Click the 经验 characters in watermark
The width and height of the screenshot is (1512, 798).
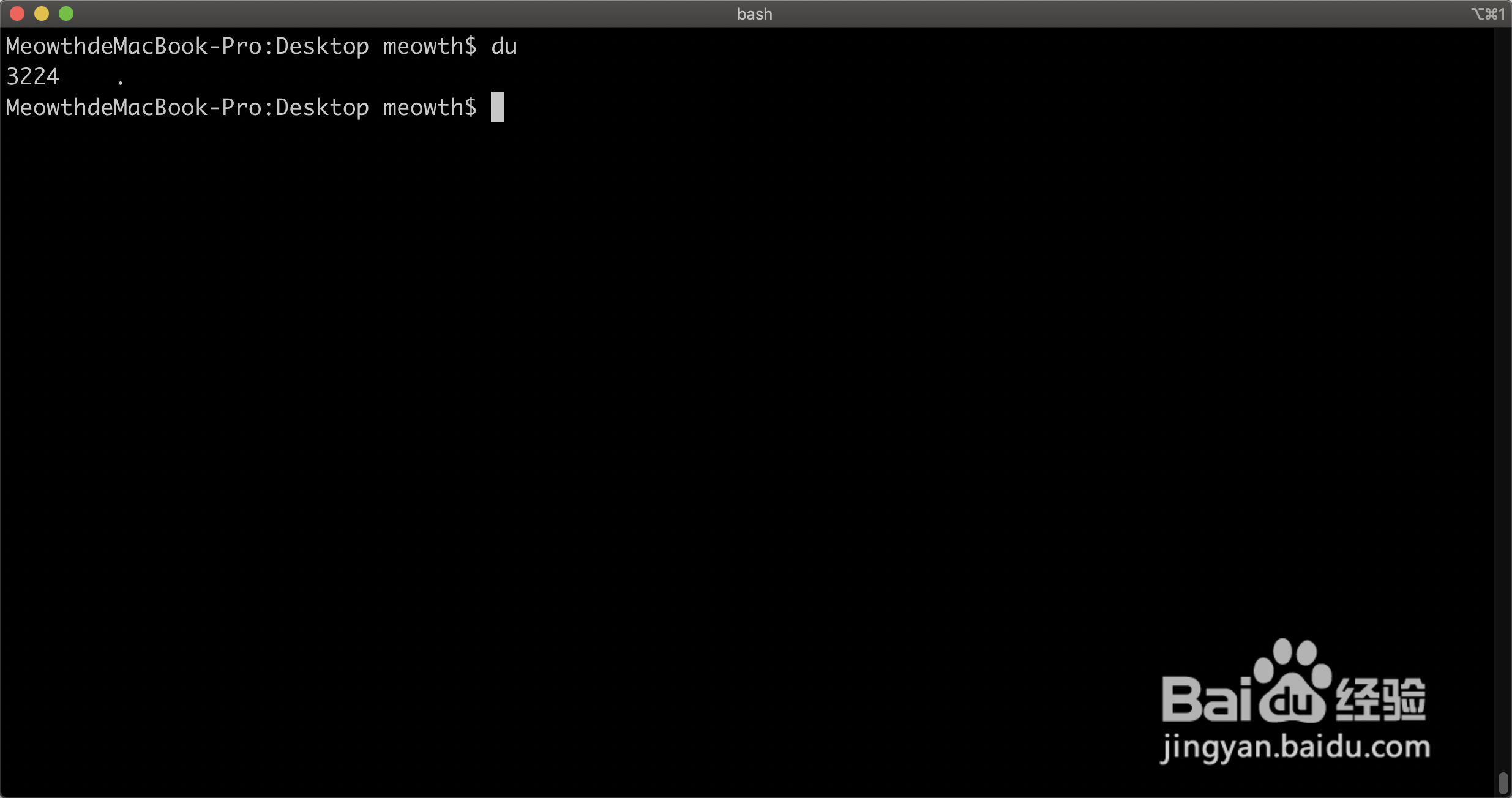pos(1380,699)
